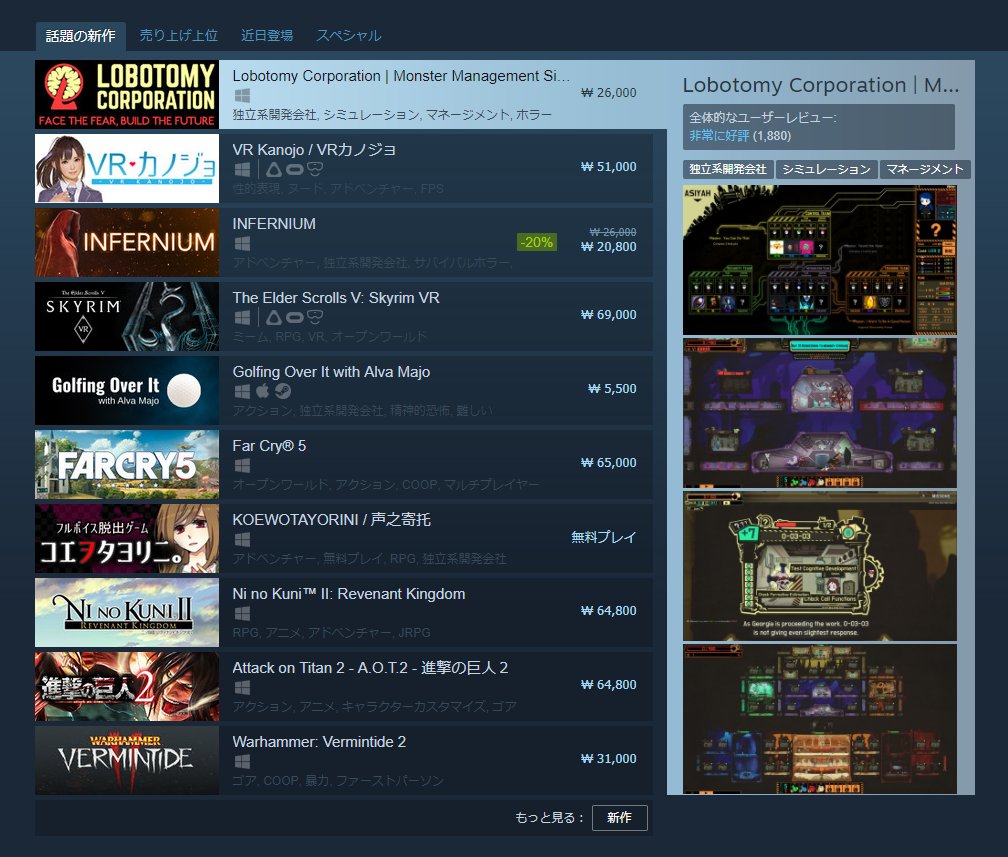Open the Far Cry 5 capsule image
Screen dimensions: 1008x857
[127, 464]
